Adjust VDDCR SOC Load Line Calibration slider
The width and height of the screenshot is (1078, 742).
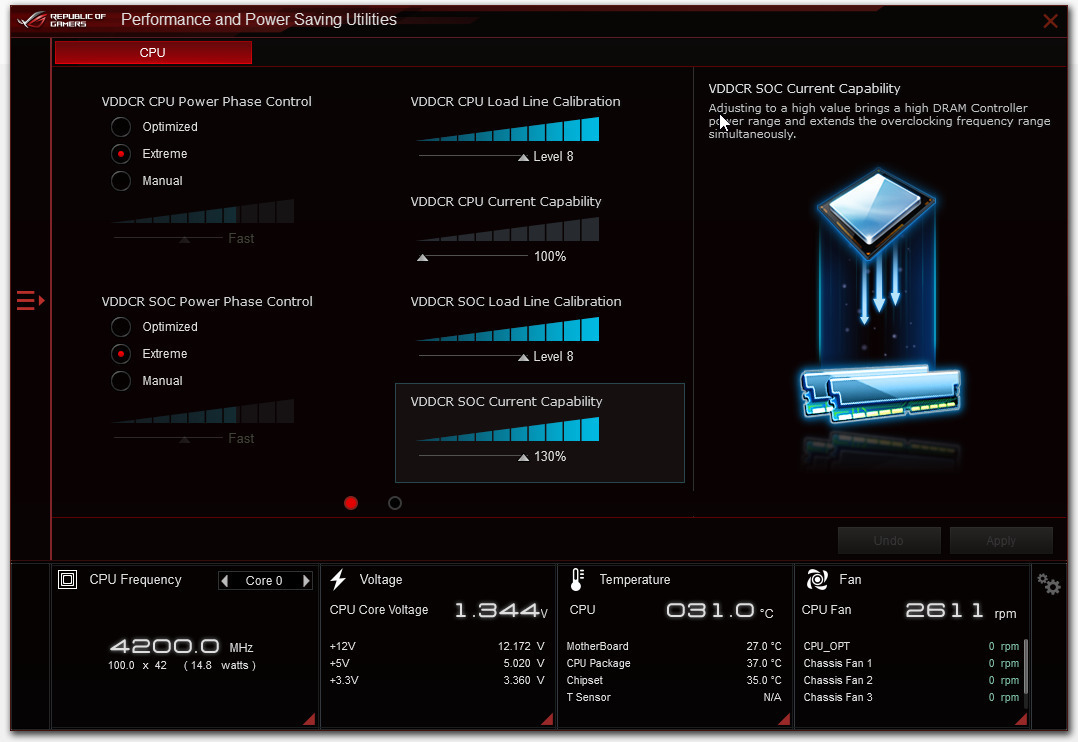pos(523,358)
